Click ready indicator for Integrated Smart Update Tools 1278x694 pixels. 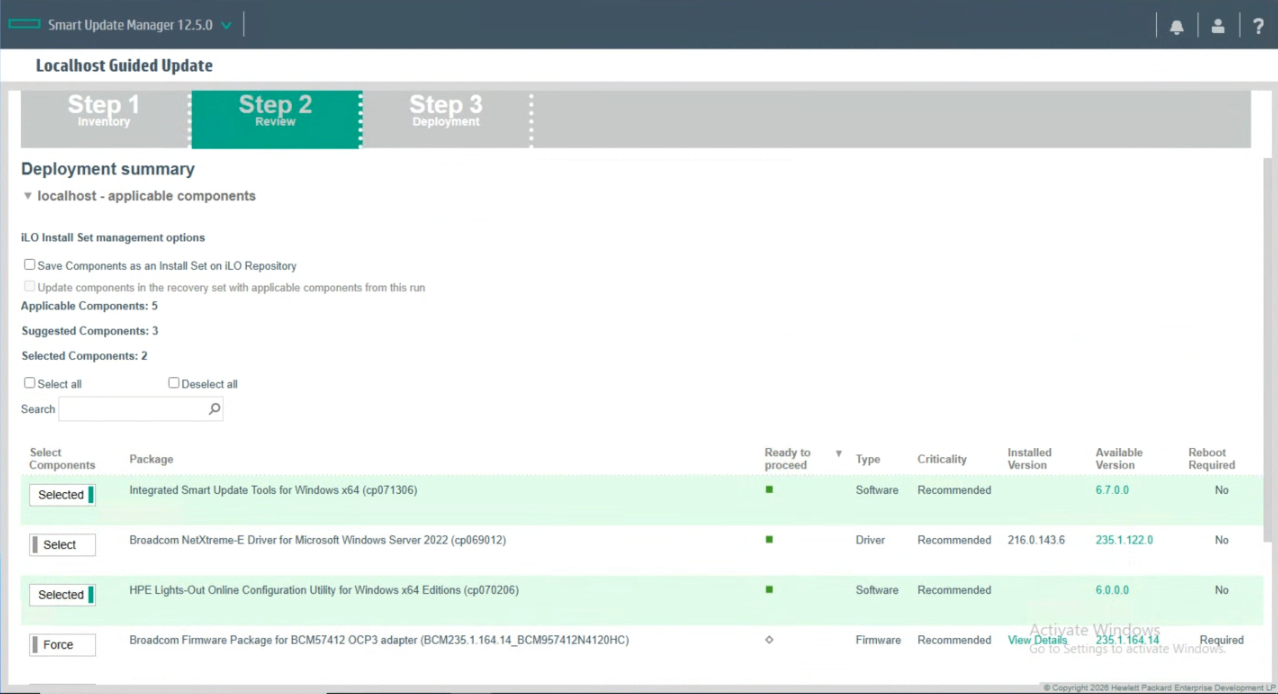769,490
